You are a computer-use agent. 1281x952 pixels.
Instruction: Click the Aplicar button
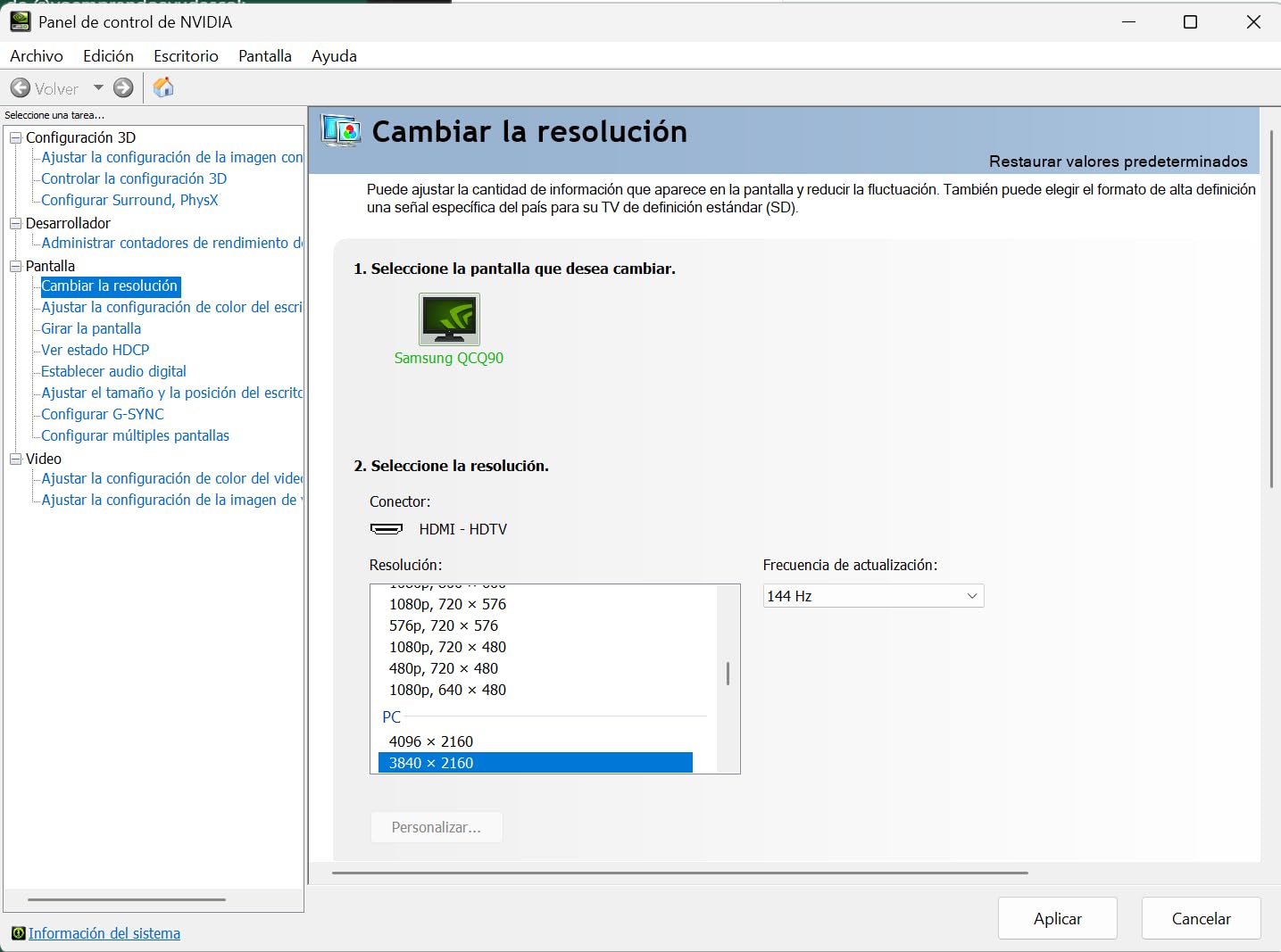(x=1057, y=918)
